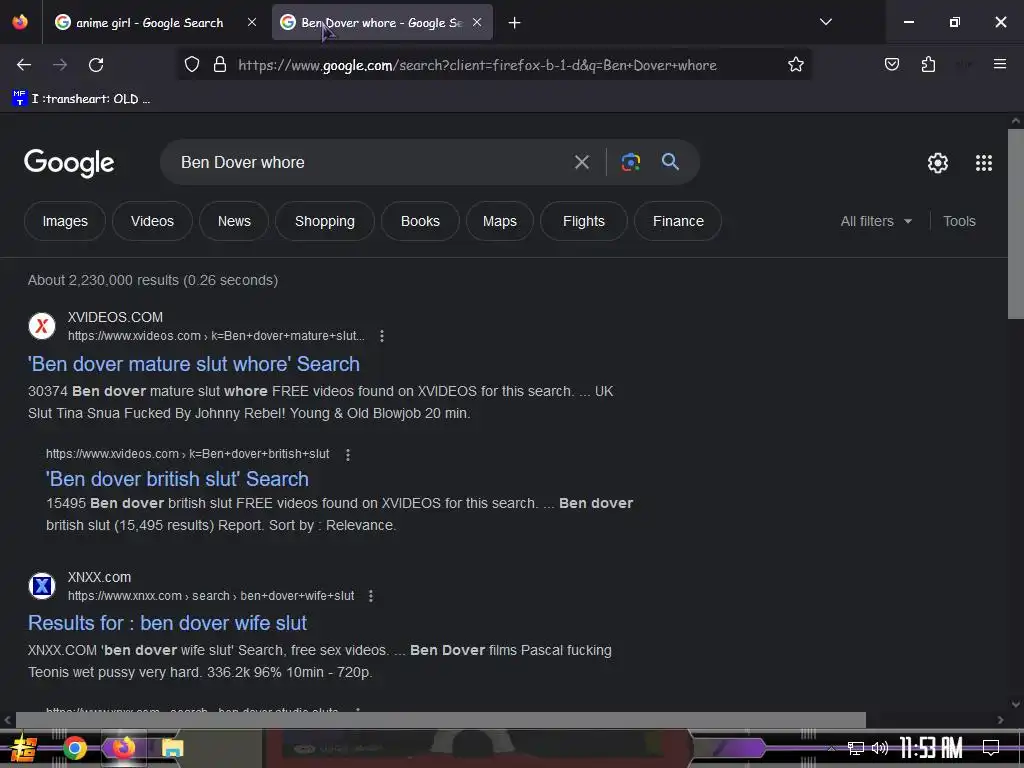Screen dimensions: 1024x768
Task: Search by image with the Lens icon
Action: [630, 162]
